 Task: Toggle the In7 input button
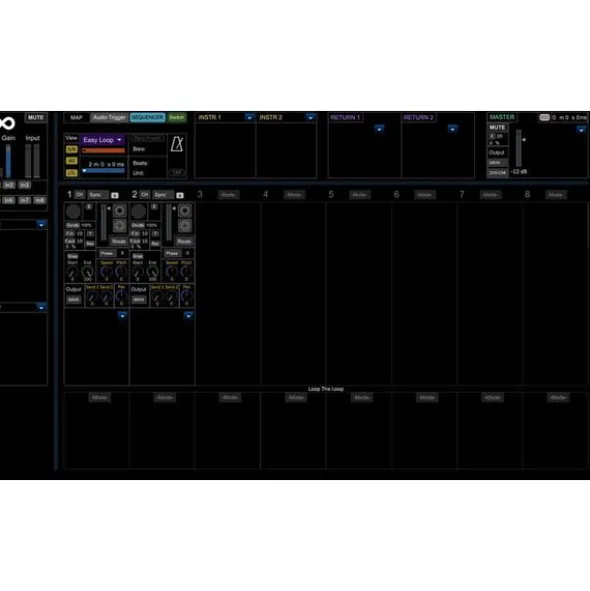[x=25, y=200]
